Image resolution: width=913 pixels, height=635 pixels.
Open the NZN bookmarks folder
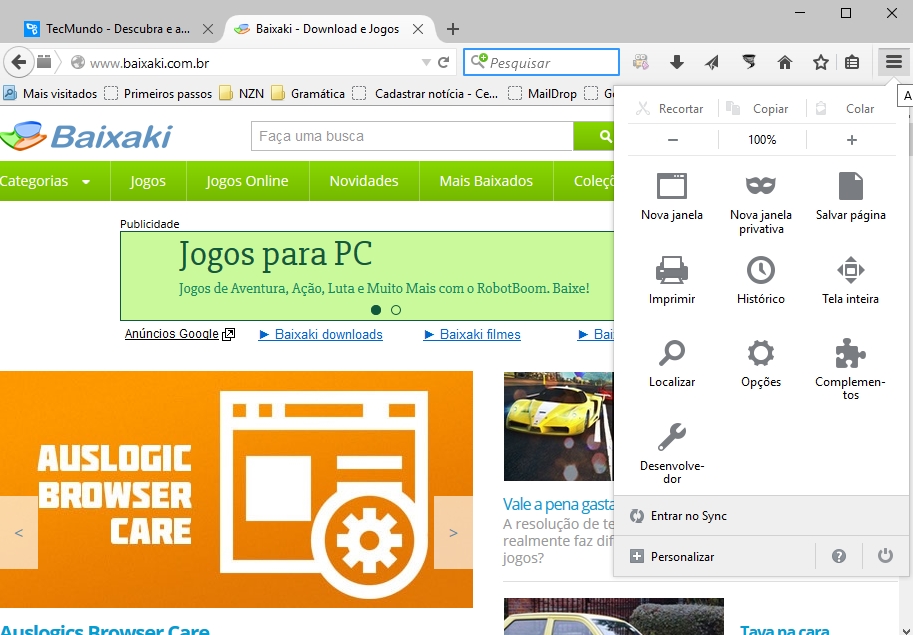242,93
